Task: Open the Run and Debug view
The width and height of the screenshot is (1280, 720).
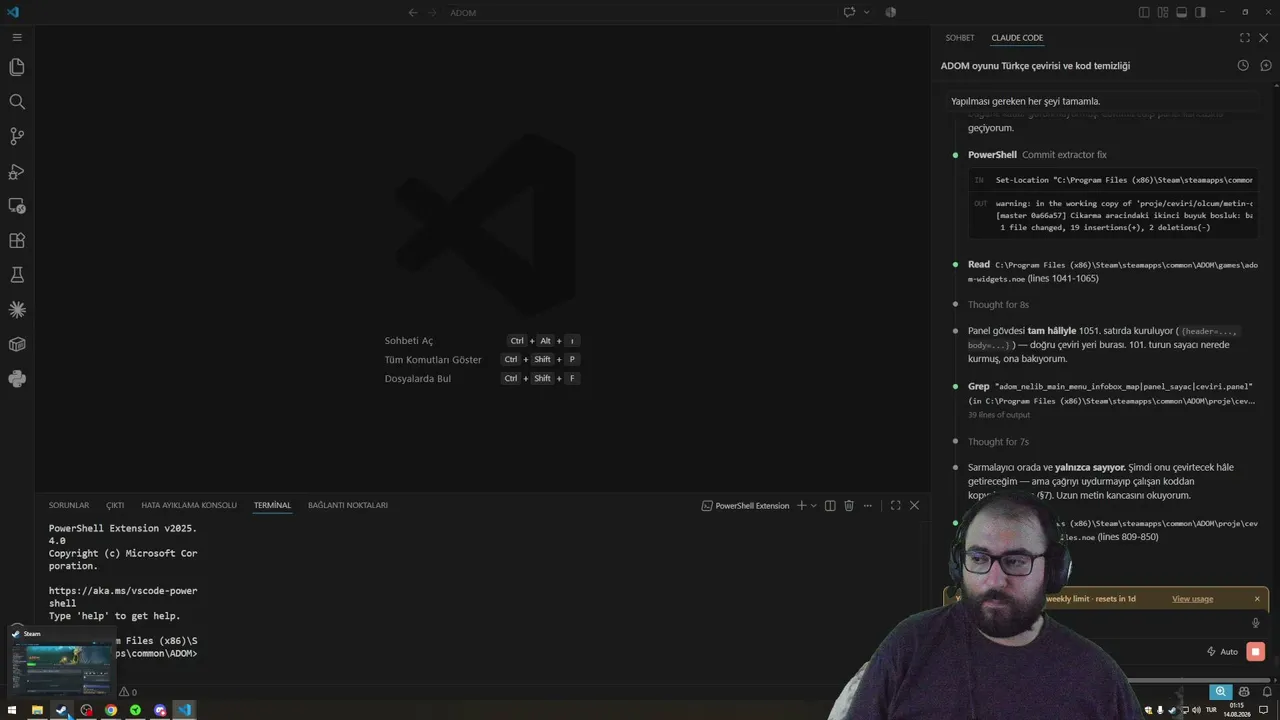Action: coord(17,171)
